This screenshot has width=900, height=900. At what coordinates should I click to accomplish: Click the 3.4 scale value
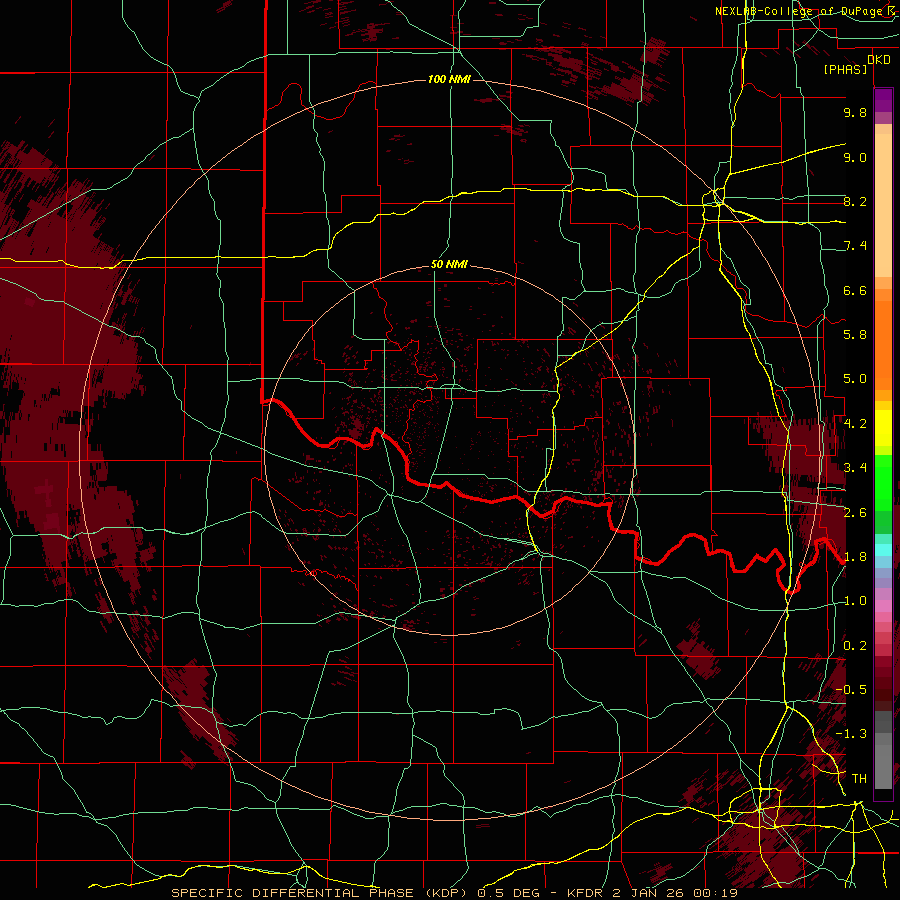[855, 468]
